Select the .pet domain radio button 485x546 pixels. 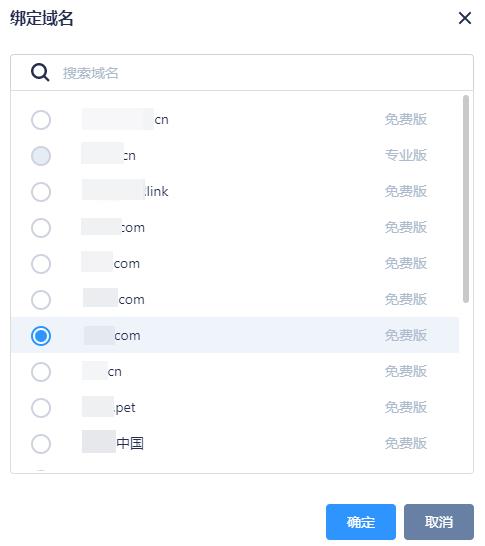click(41, 408)
